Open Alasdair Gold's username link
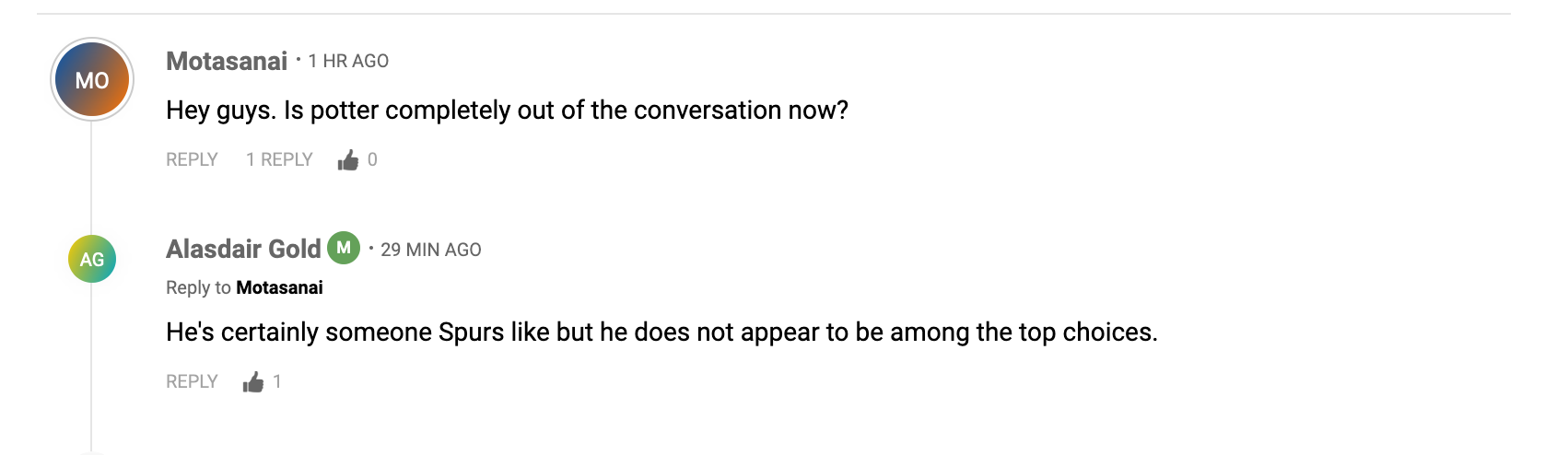This screenshot has height=455, width=1568. tap(243, 249)
